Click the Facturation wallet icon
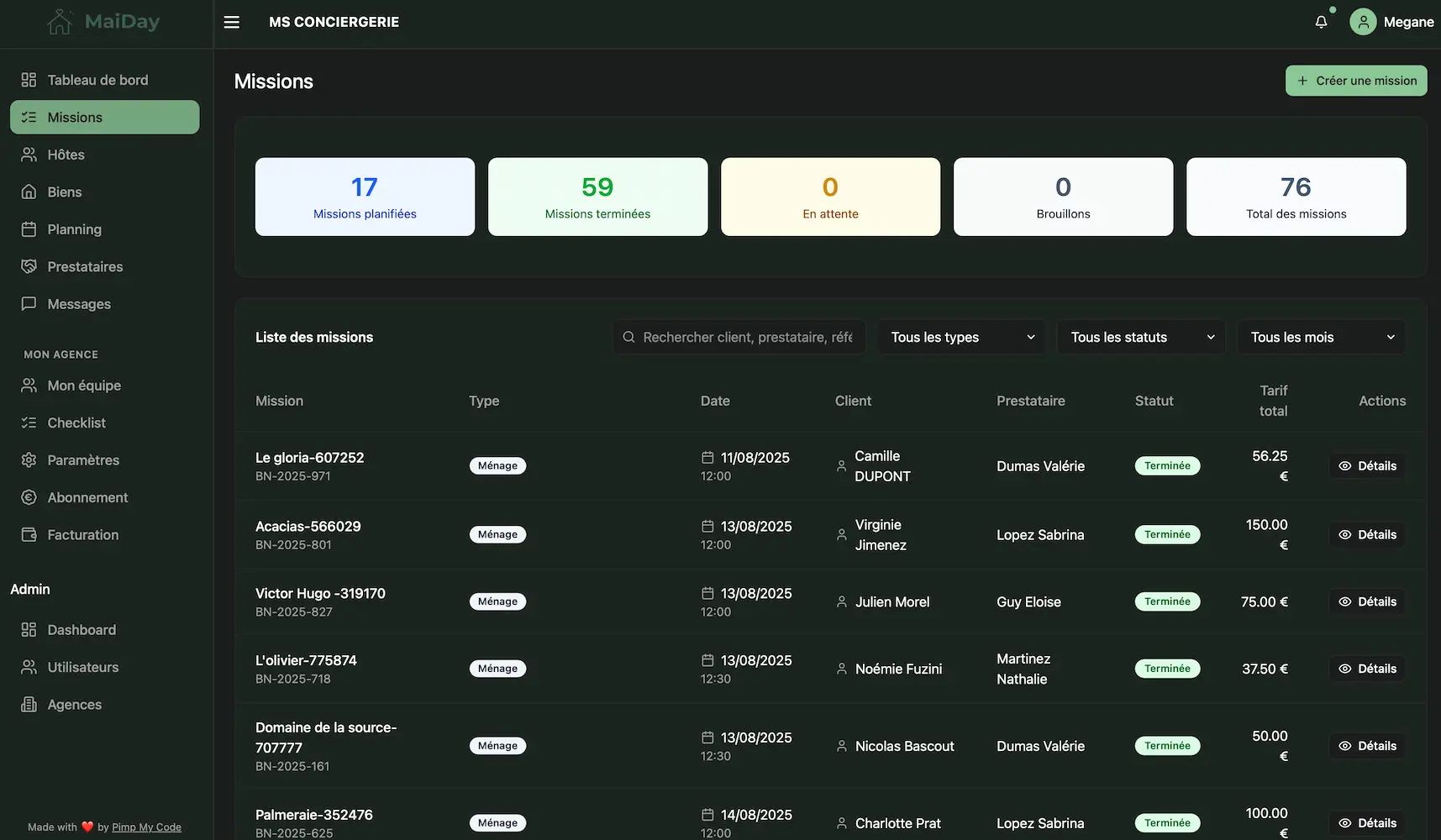The image size is (1441, 840). coord(29,535)
